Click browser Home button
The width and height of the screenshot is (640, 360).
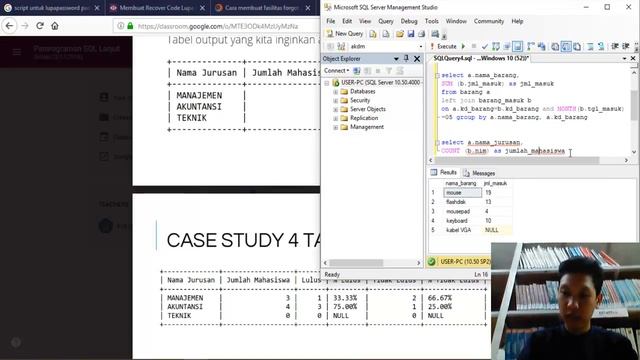pos(55,26)
